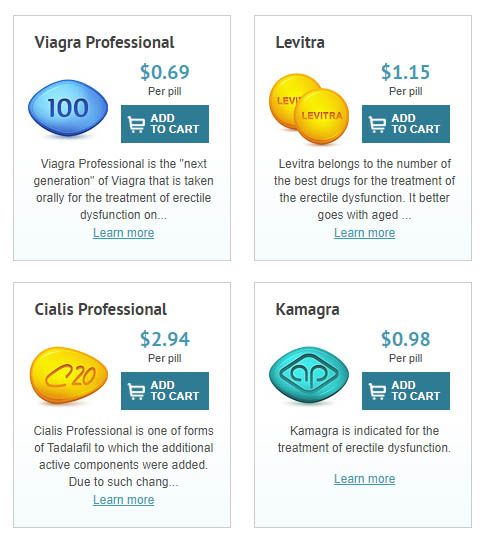Click the yellow C20 Cialis Professional pill image

point(69,375)
